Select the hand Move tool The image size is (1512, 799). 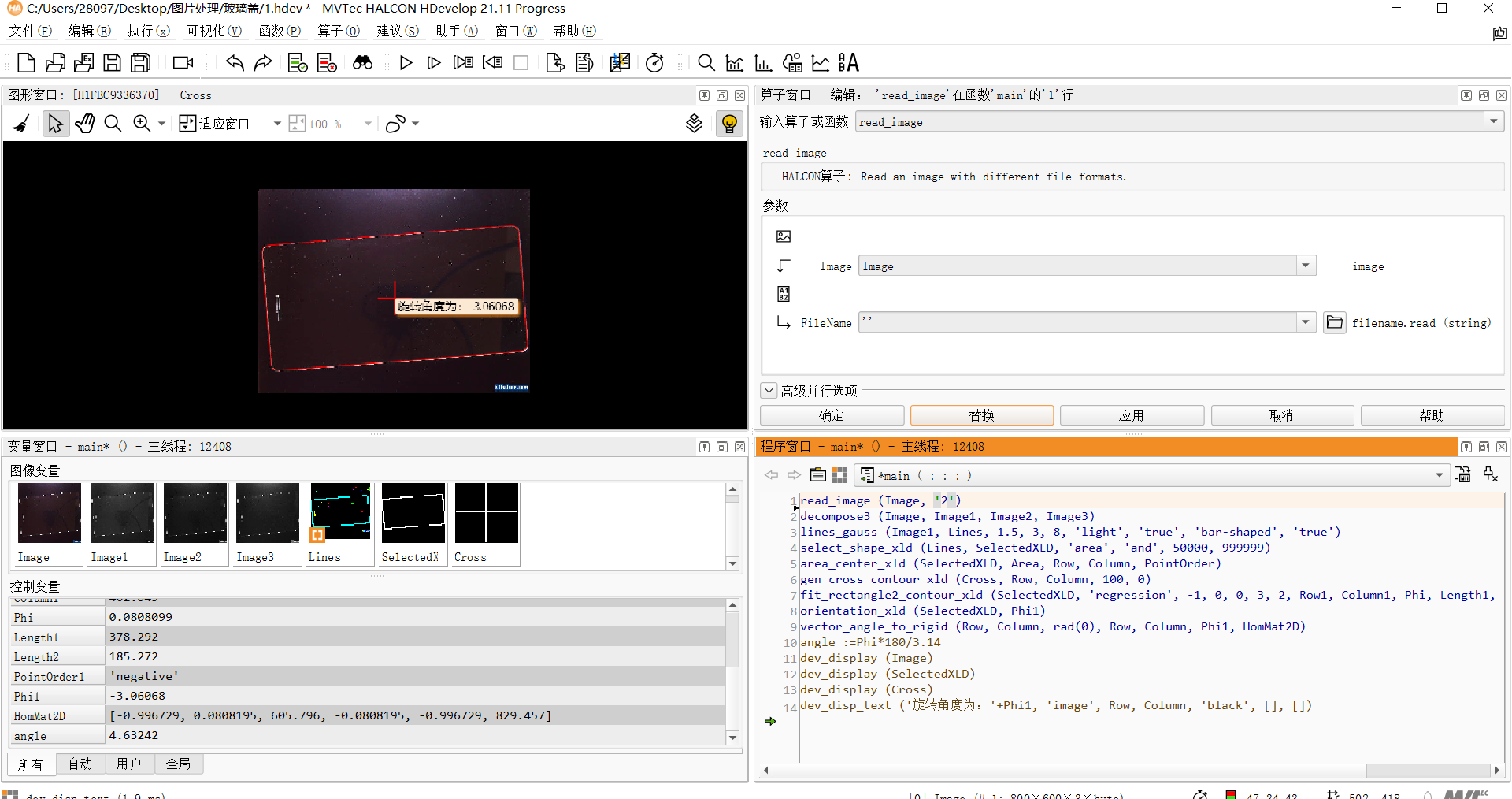coord(84,124)
